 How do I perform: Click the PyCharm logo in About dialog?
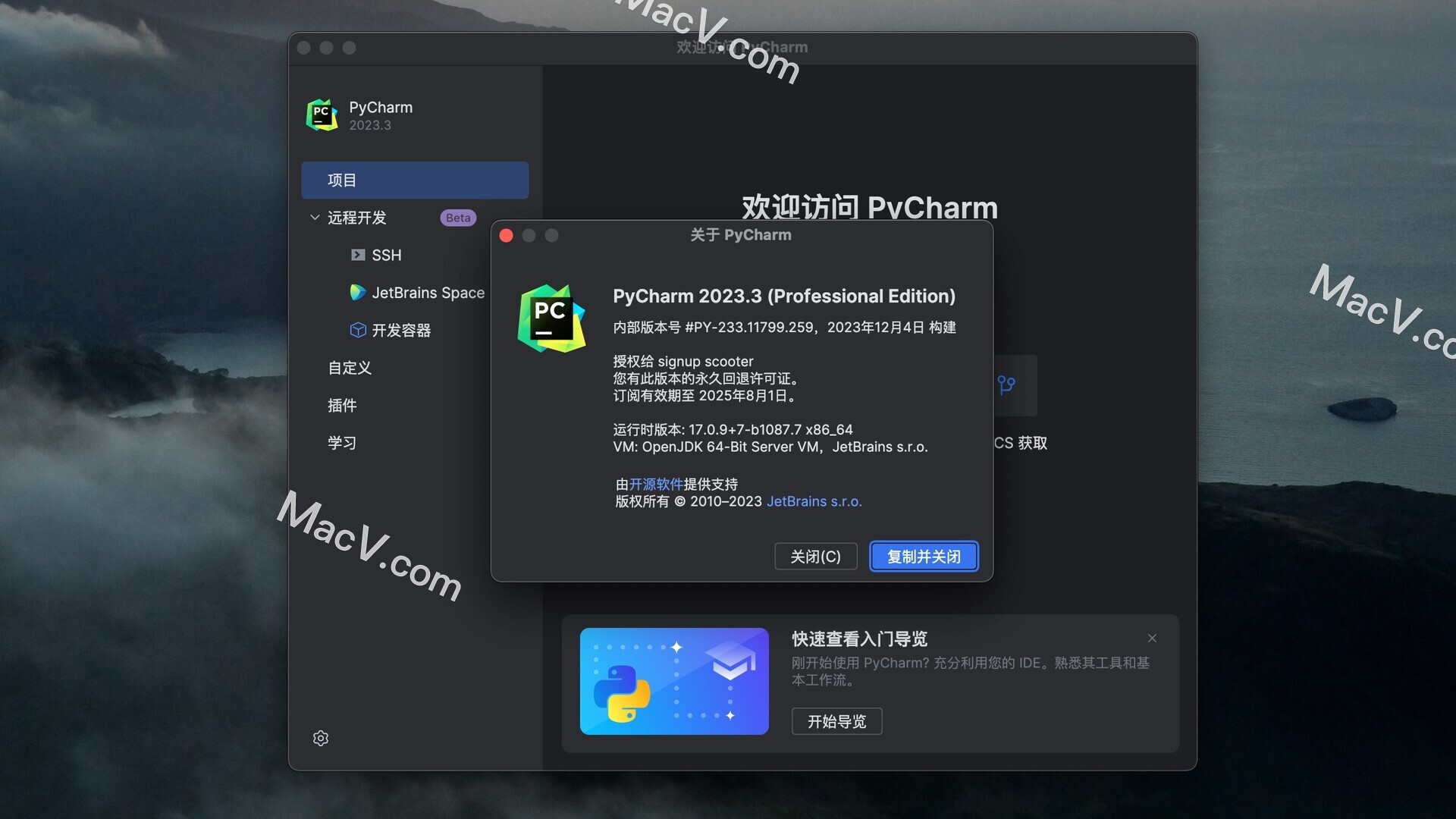click(551, 318)
